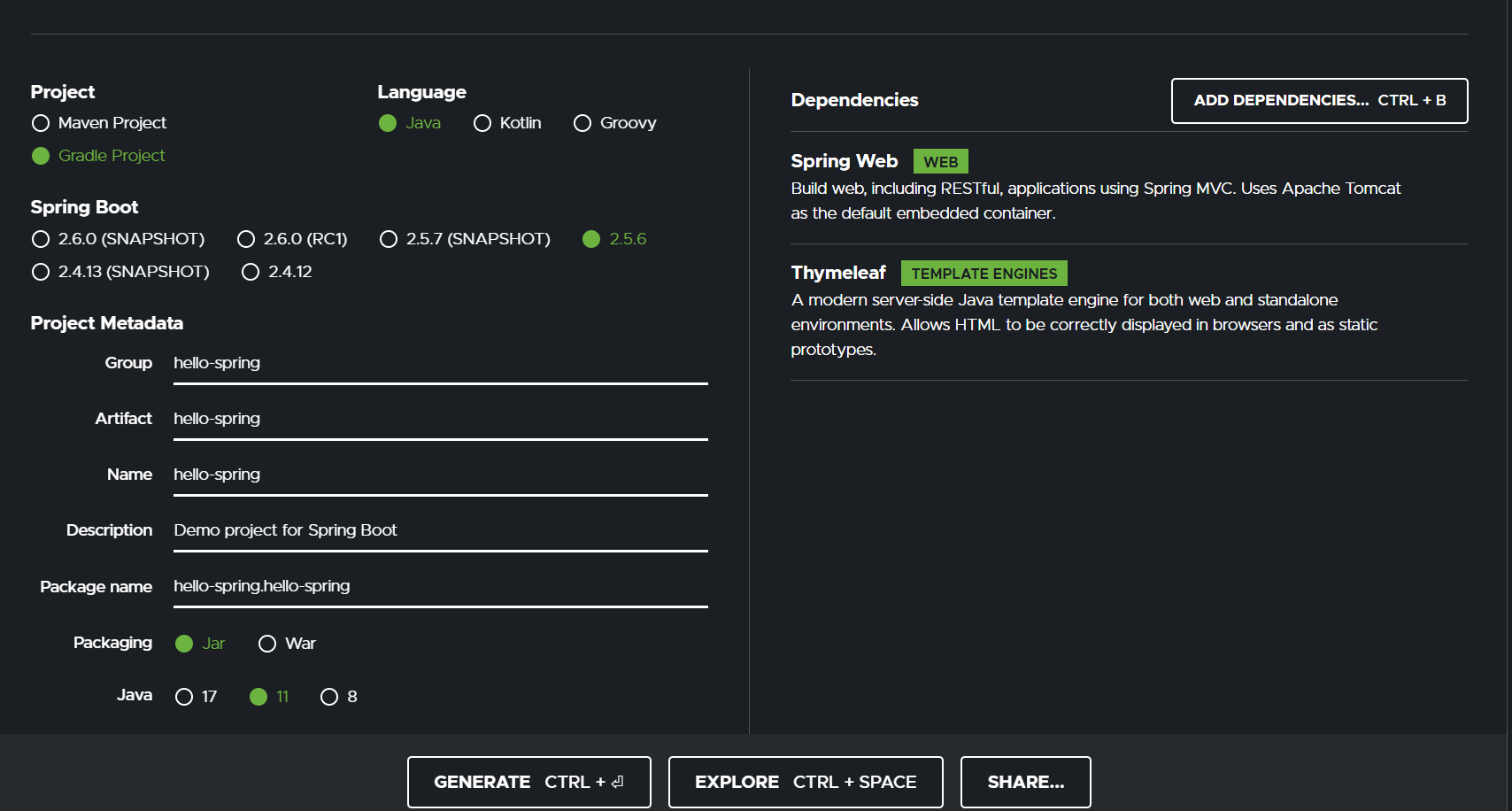The image size is (1512, 811).
Task: Select Spring Boot 2.6.0 (SNAPSHOT)
Action: tap(118, 239)
